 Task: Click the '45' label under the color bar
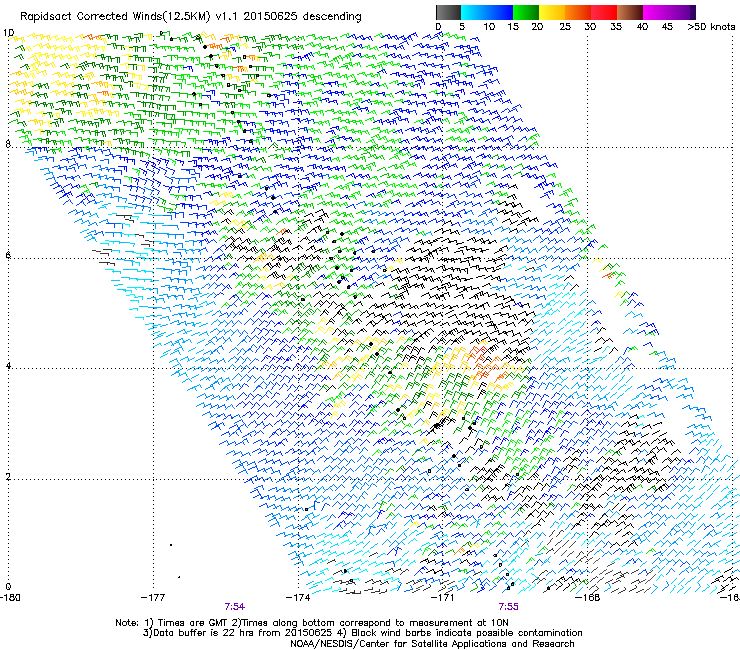point(667,27)
